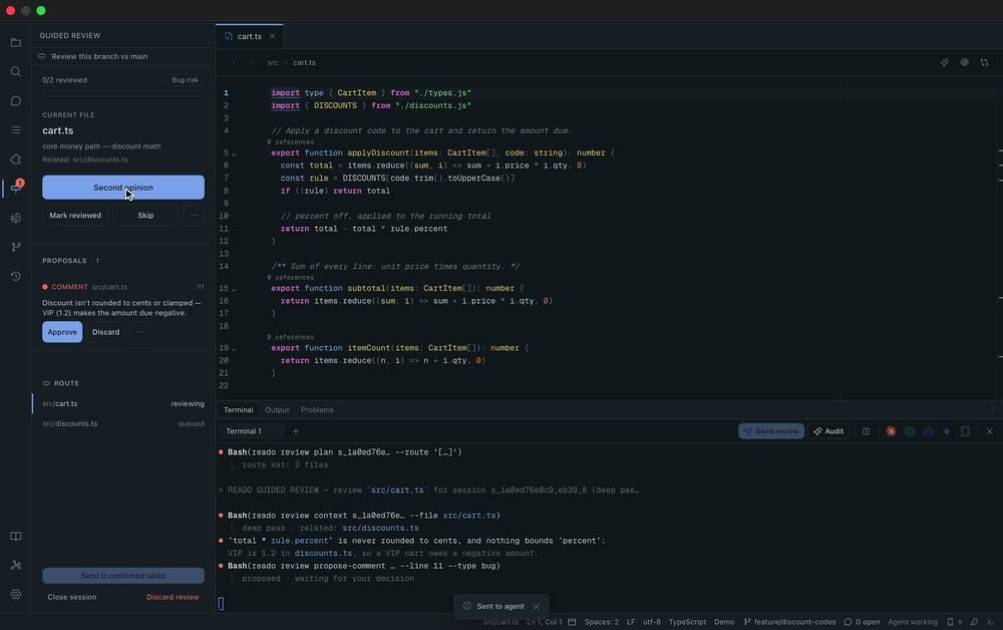This screenshot has width=1003, height=630.
Task: Open more options beside the Discard button
Action: click(139, 332)
